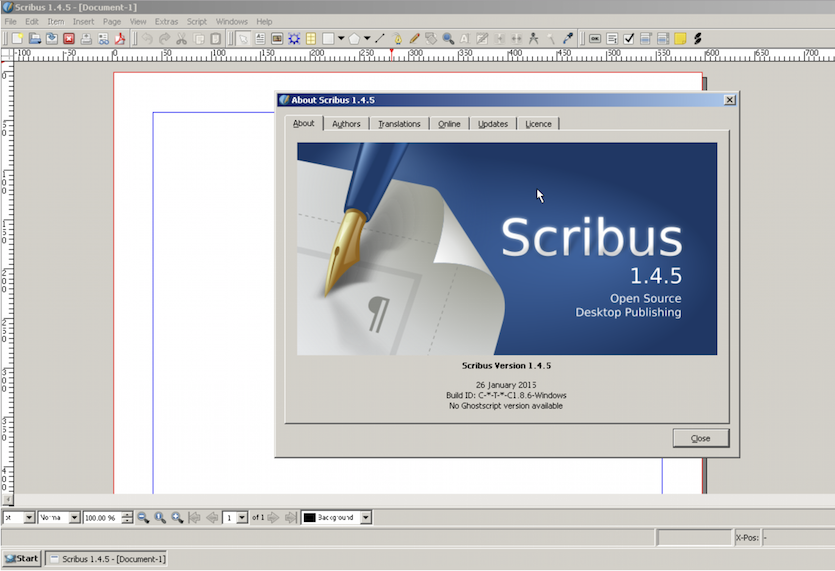Select the Insert Shape square tool
The height and width of the screenshot is (571, 835).
pyautogui.click(x=328, y=38)
